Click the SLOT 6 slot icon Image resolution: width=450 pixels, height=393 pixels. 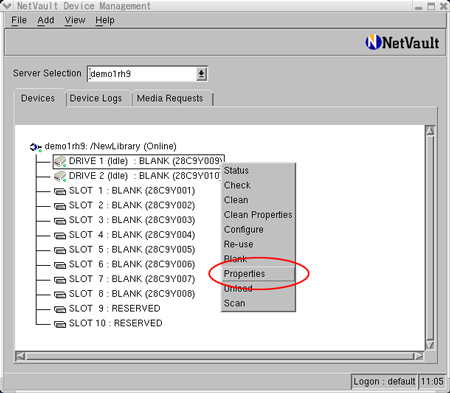pos(60,265)
